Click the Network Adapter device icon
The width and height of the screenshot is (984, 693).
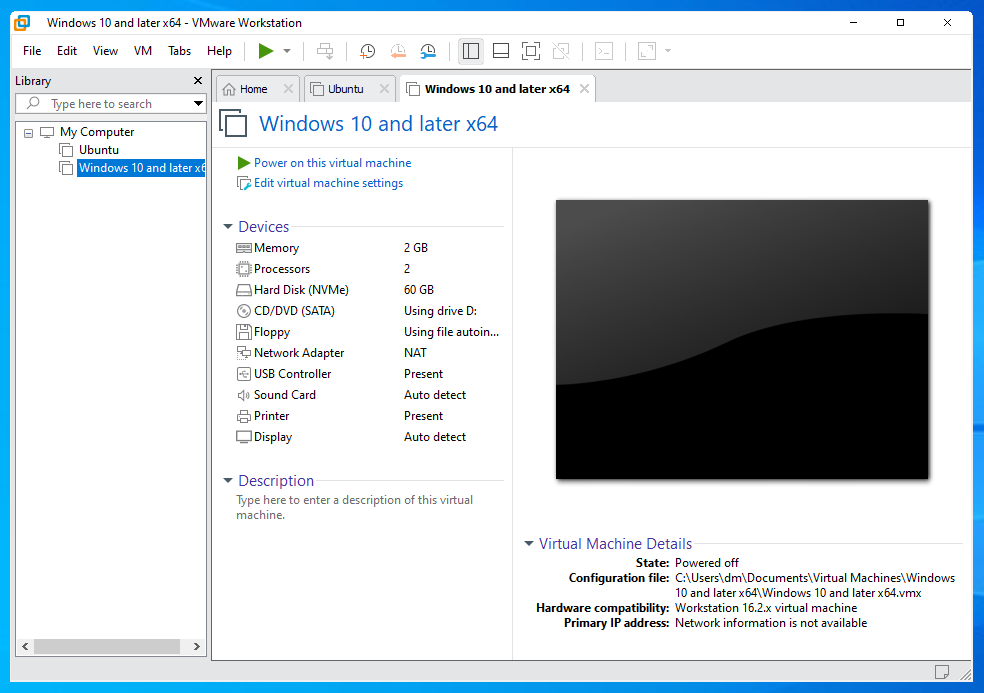(243, 353)
